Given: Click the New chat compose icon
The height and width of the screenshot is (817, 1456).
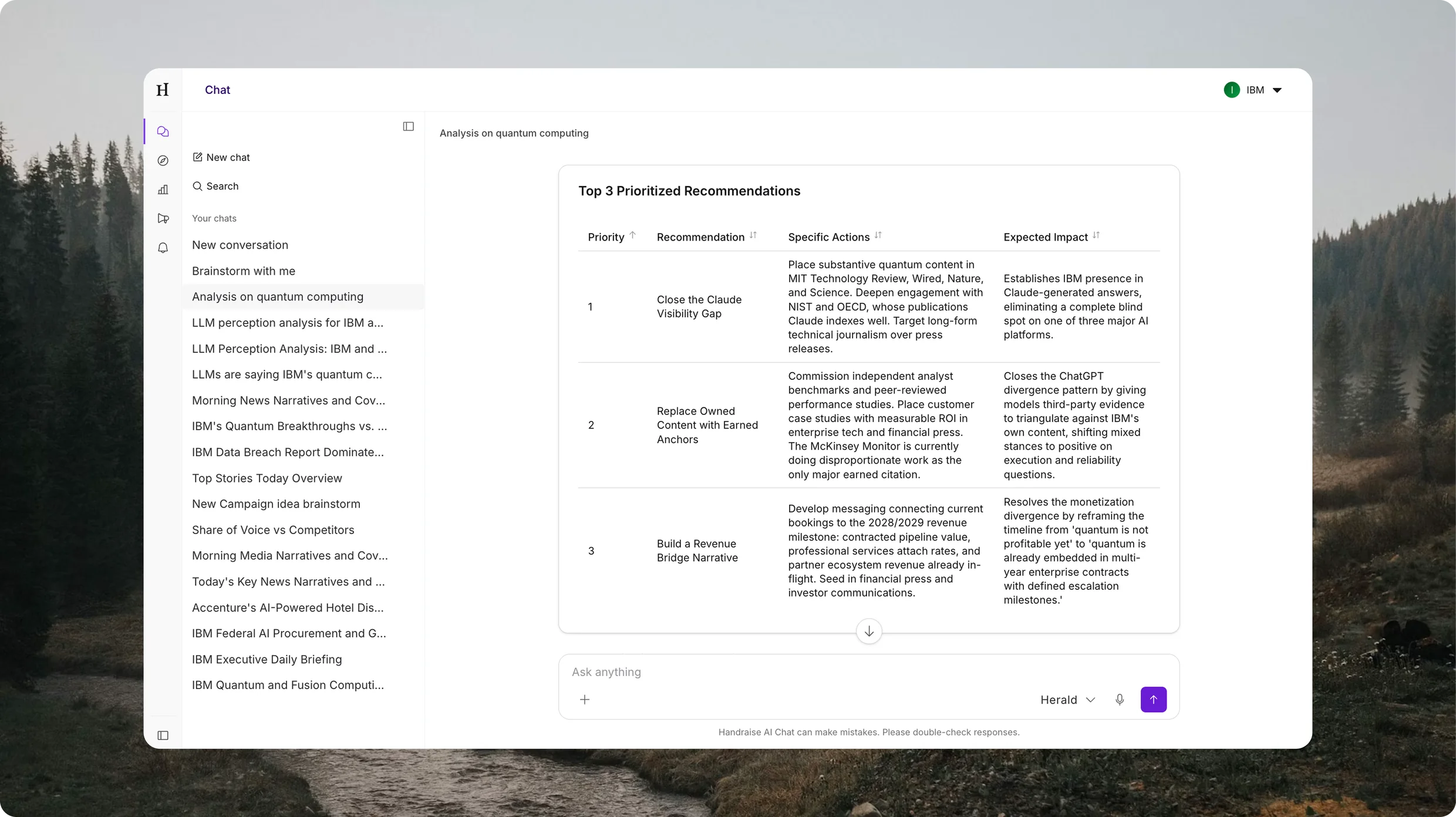Looking at the screenshot, I should 198,157.
